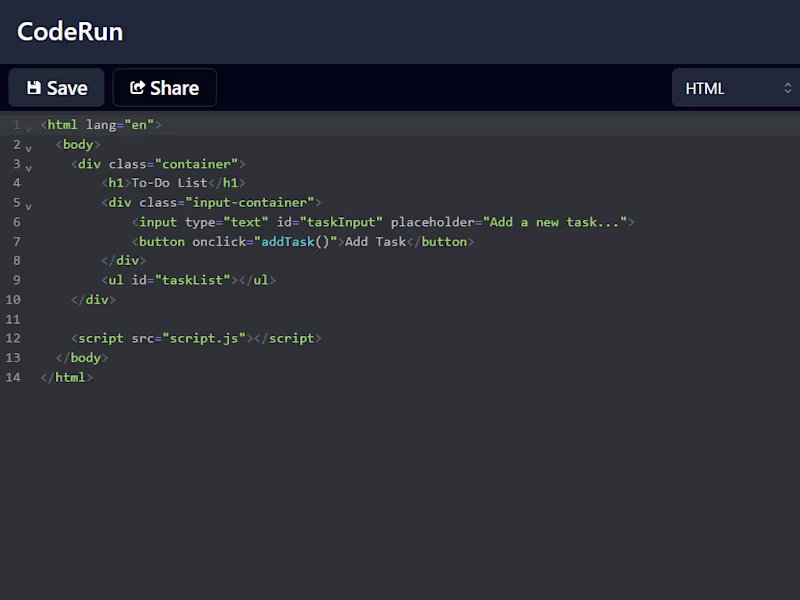The image size is (800, 600).
Task: Click line number 11 in the gutter
Action: [x=13, y=319]
